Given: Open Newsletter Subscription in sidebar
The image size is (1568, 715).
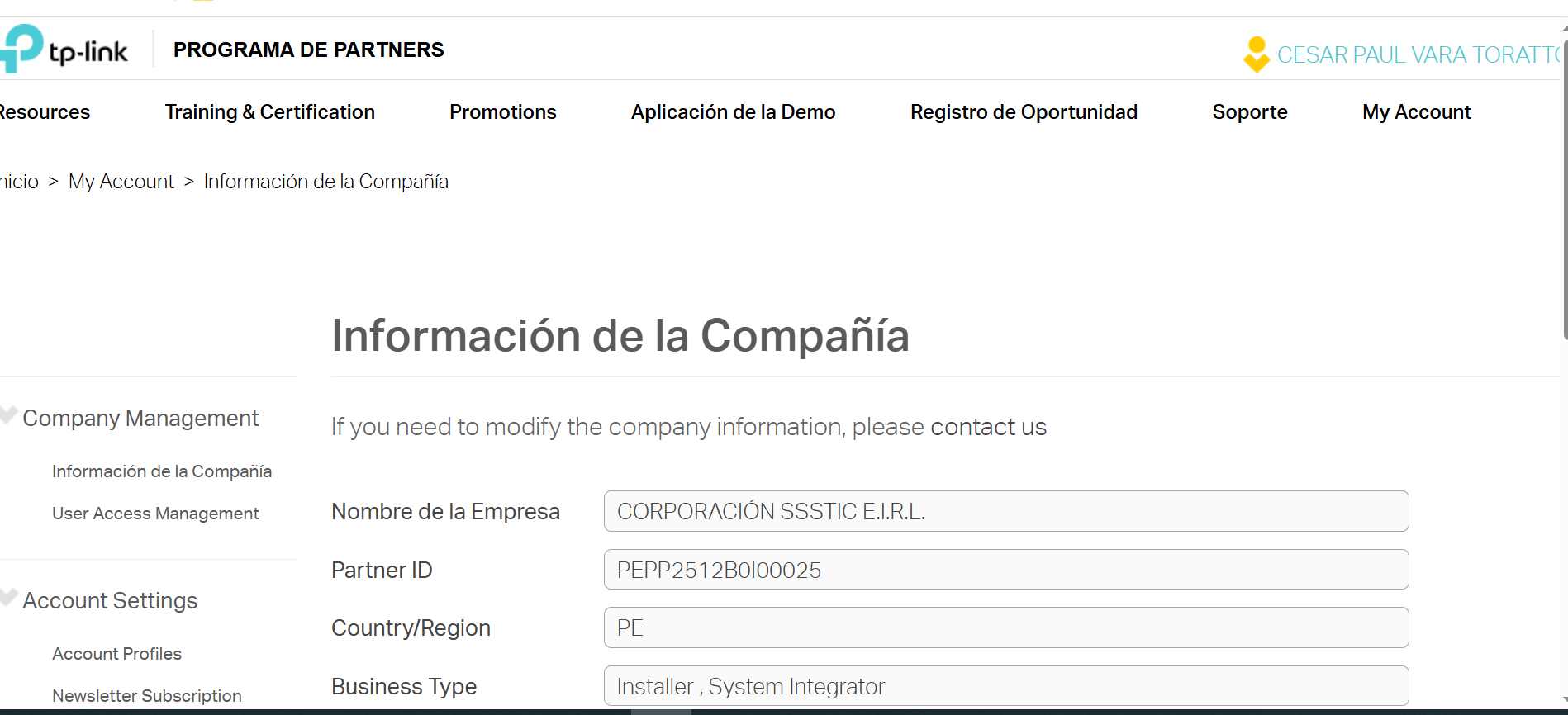Looking at the screenshot, I should [x=147, y=696].
